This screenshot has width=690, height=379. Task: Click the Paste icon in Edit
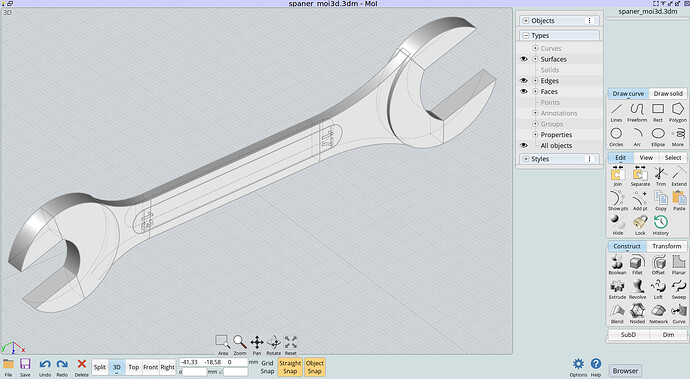pos(679,201)
